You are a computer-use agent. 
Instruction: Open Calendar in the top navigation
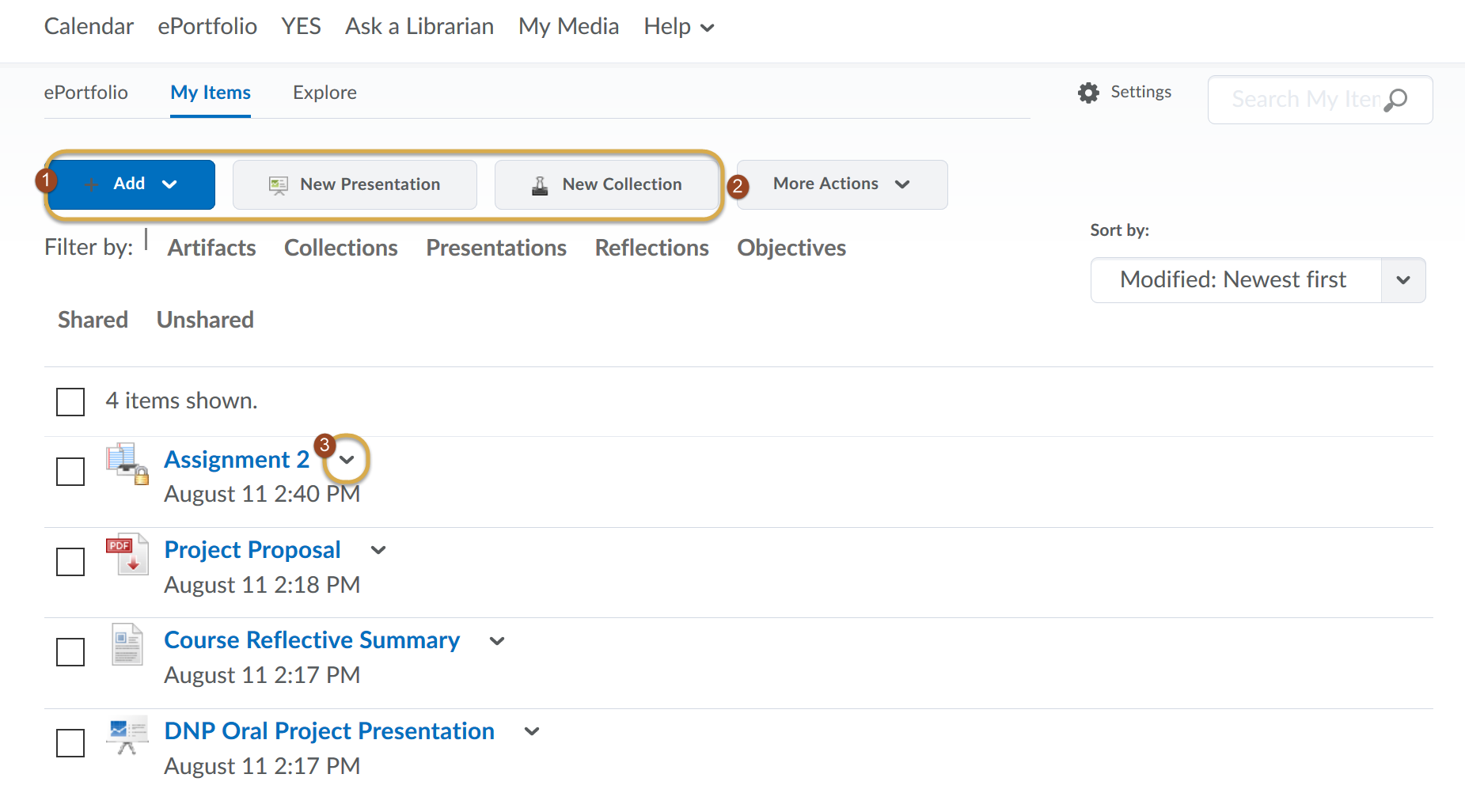[89, 27]
